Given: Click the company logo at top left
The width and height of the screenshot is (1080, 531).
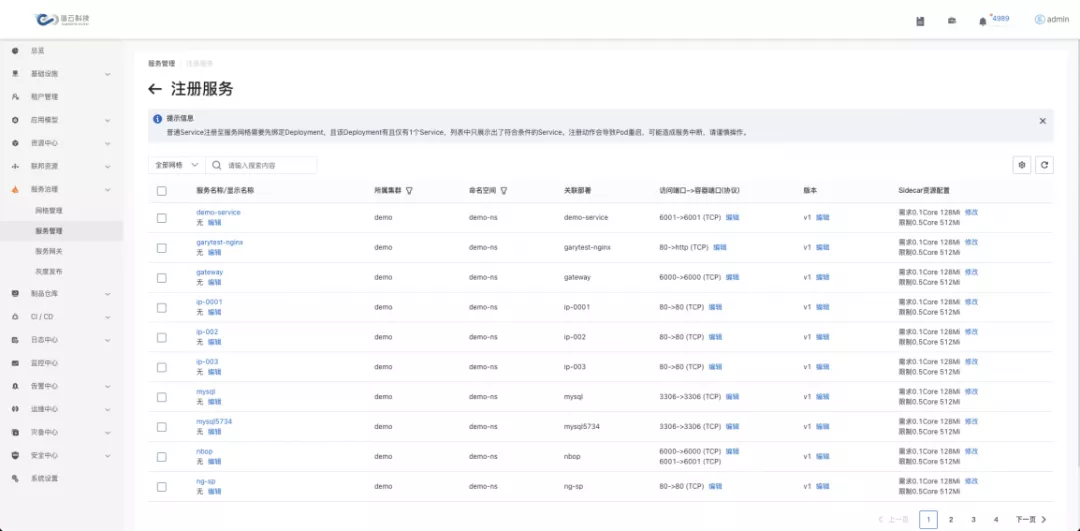Looking at the screenshot, I should click(62, 19).
